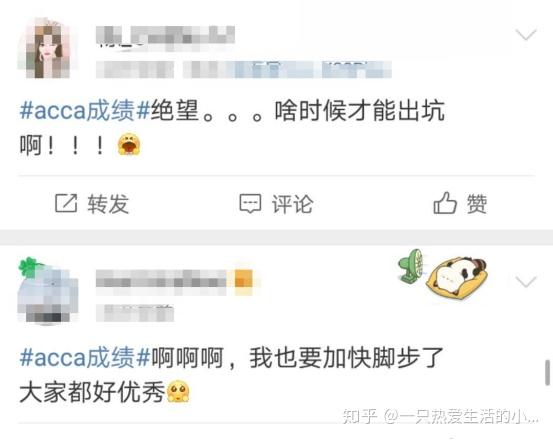Expand the second post's chevron options menu
This screenshot has width=553, height=440.
526,281
